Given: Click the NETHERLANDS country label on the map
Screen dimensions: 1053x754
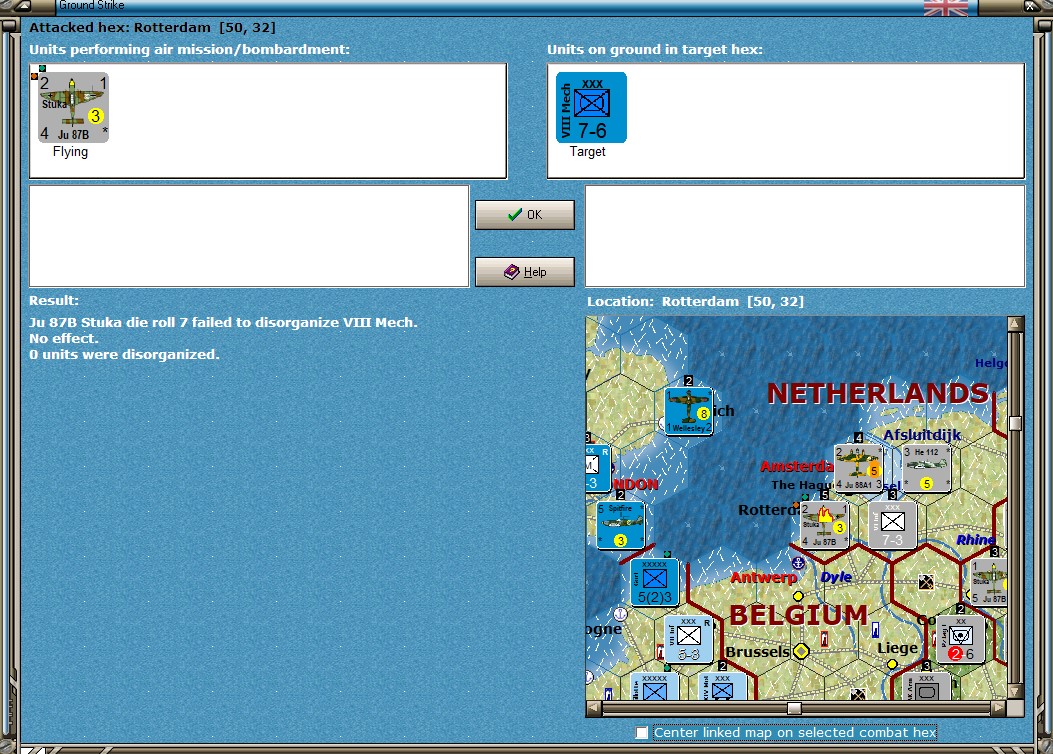Looking at the screenshot, I should click(x=878, y=393).
